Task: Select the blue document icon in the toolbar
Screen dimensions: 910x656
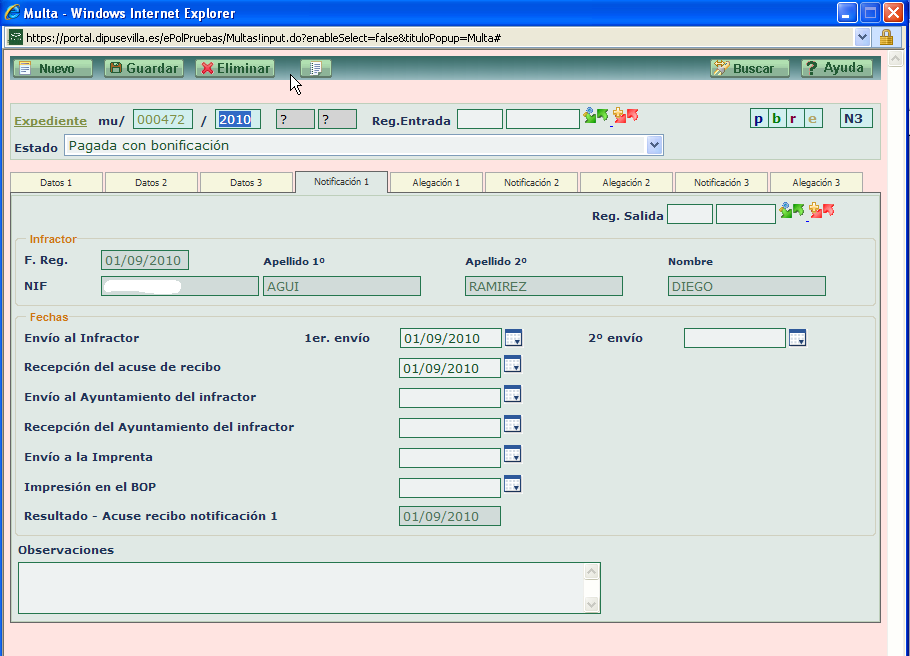Action: (x=313, y=68)
